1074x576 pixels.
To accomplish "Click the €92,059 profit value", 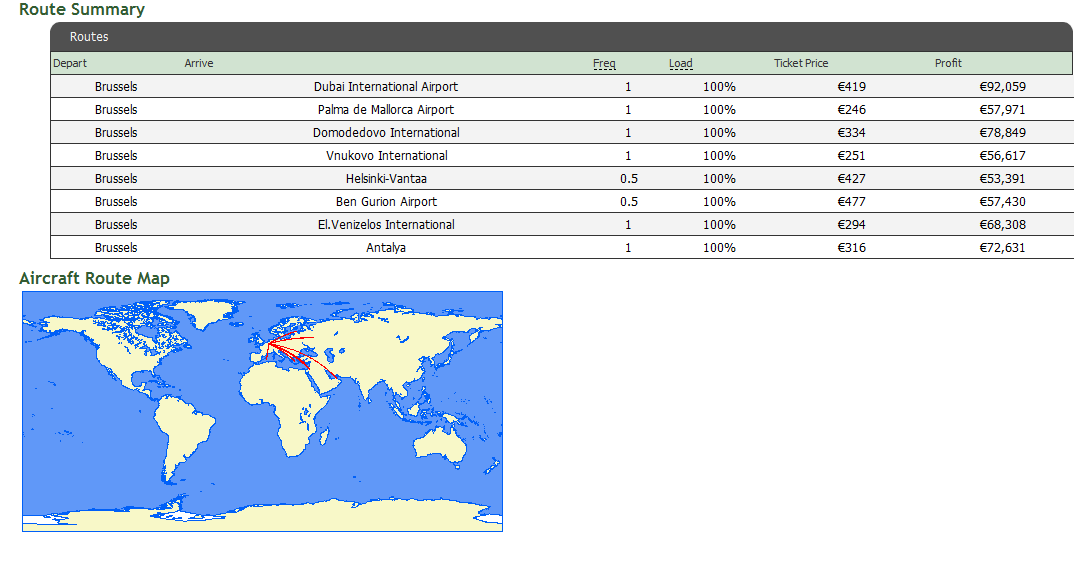I will 1002,86.
